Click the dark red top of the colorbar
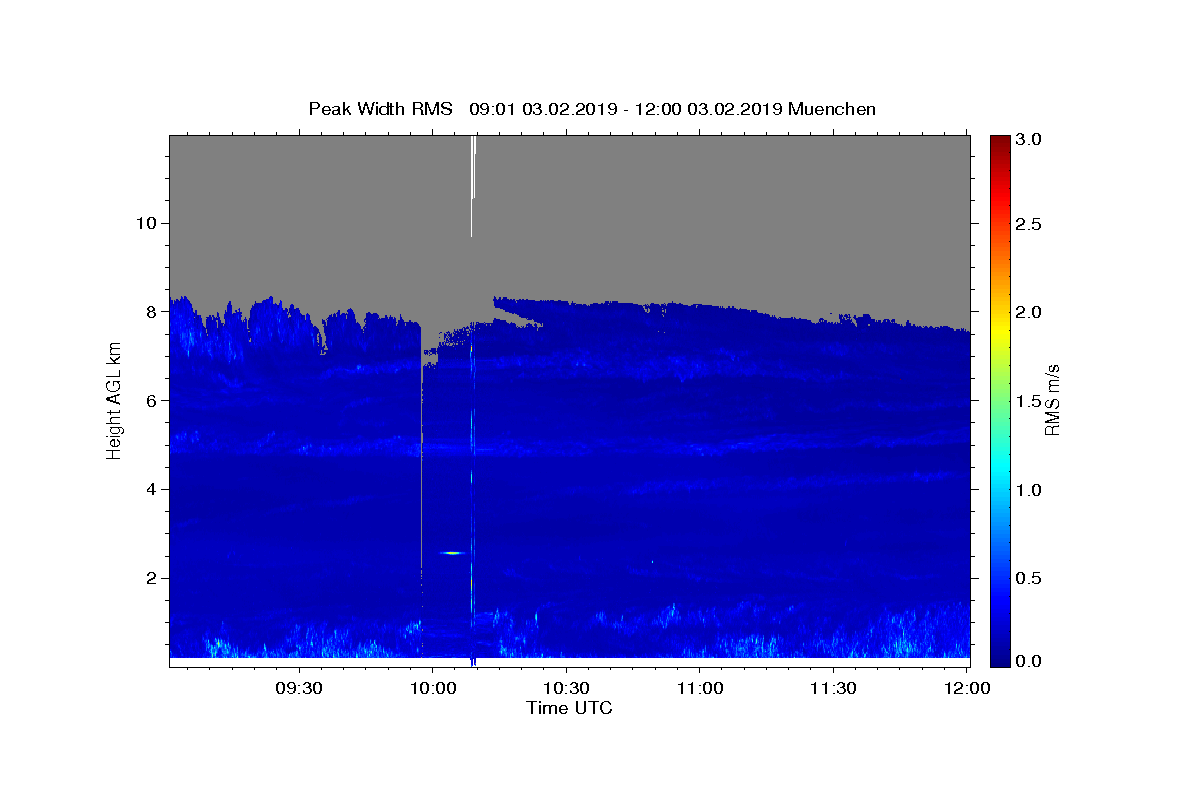Viewport: 1200px width, 800px height. pos(1000,143)
